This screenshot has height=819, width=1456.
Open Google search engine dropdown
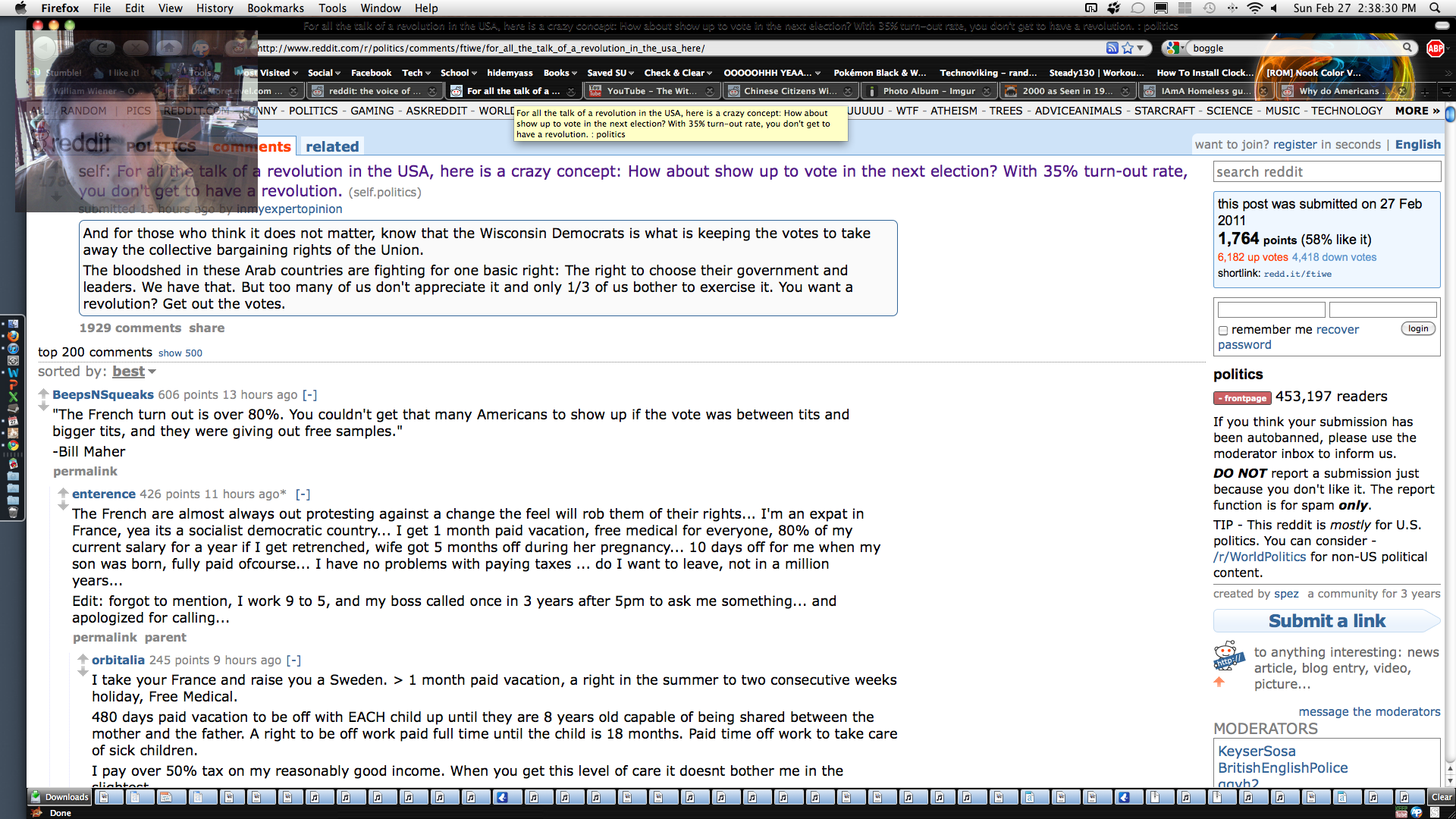pos(1176,48)
